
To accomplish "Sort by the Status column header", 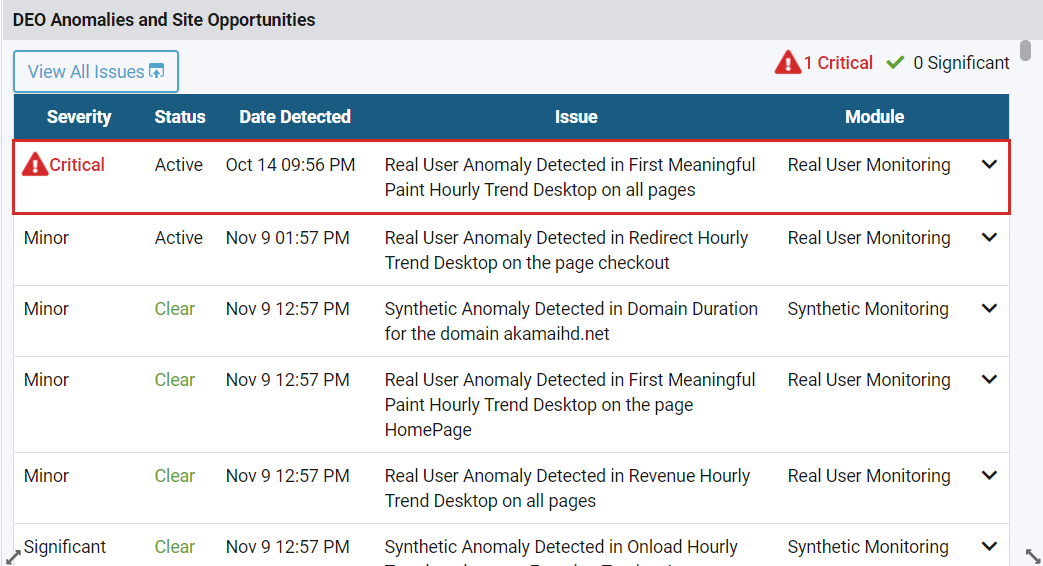I will 180,117.
